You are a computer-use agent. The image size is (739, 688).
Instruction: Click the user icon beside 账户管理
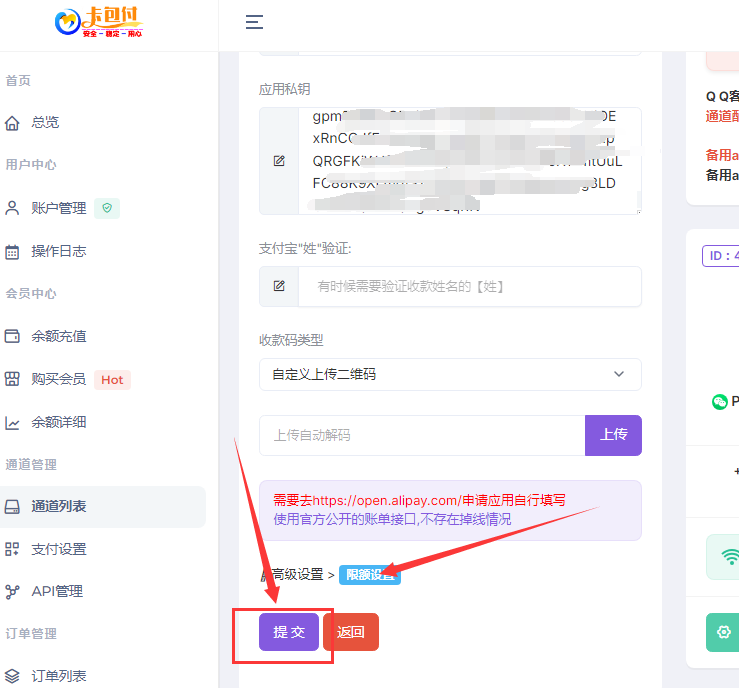coord(12,208)
